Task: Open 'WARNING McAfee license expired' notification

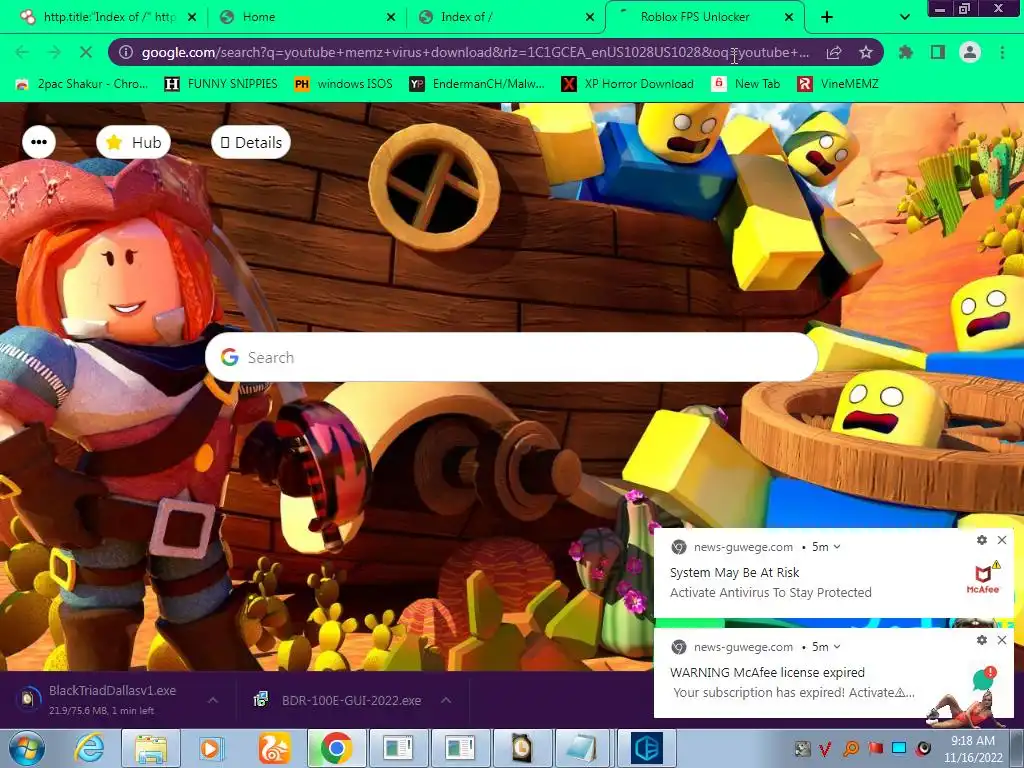Action: [834, 673]
